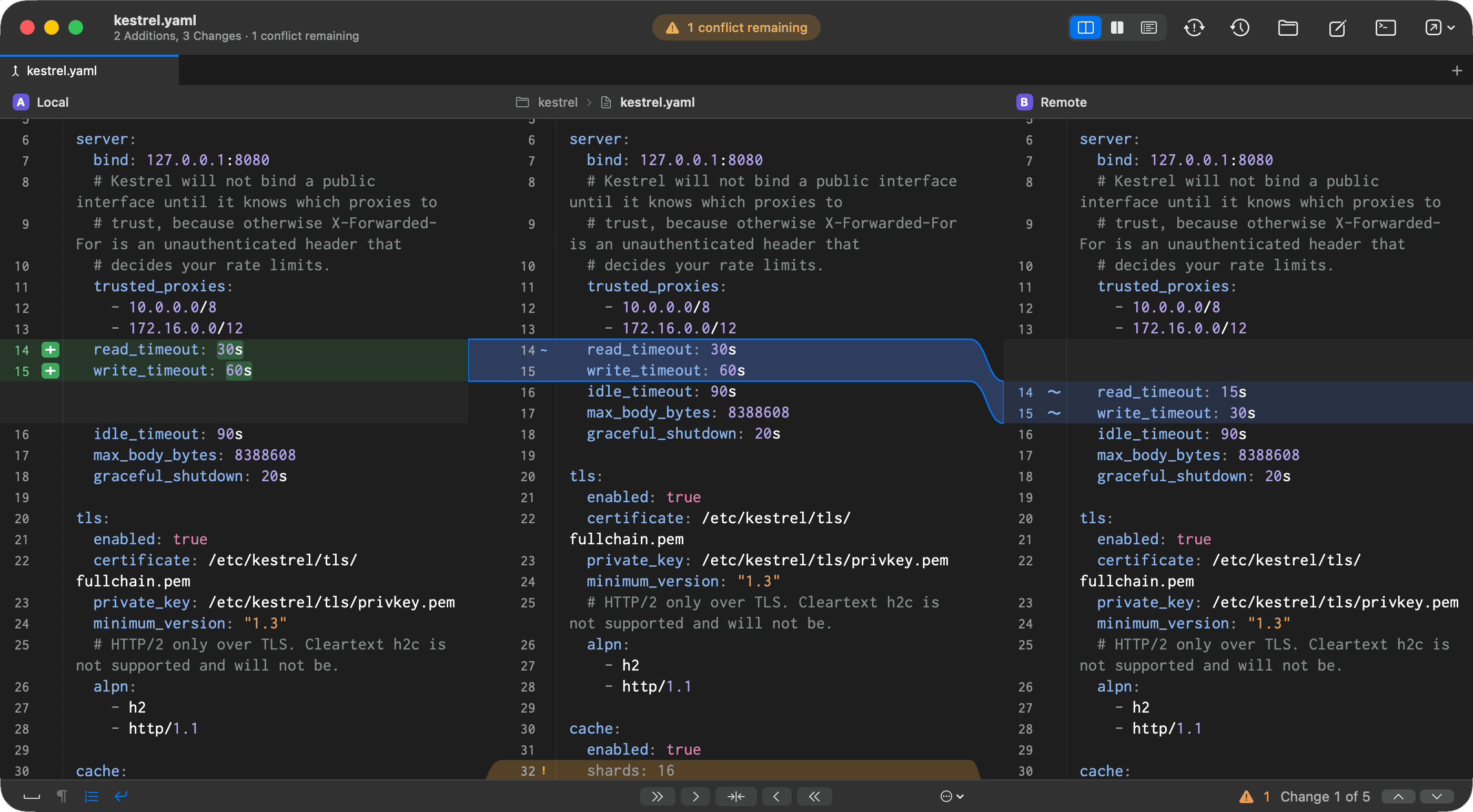Add a new tab with plus button

point(1456,70)
